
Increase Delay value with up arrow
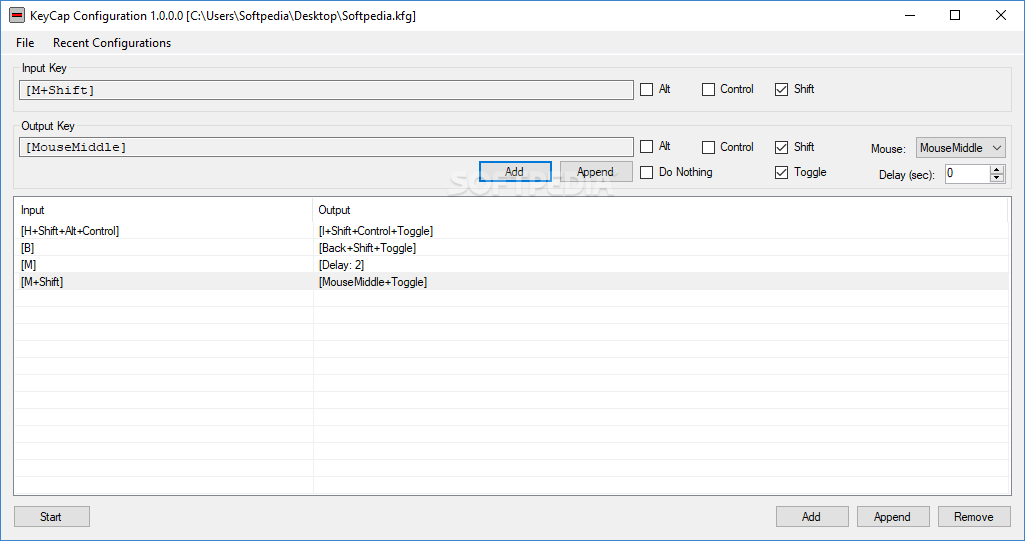[997, 169]
